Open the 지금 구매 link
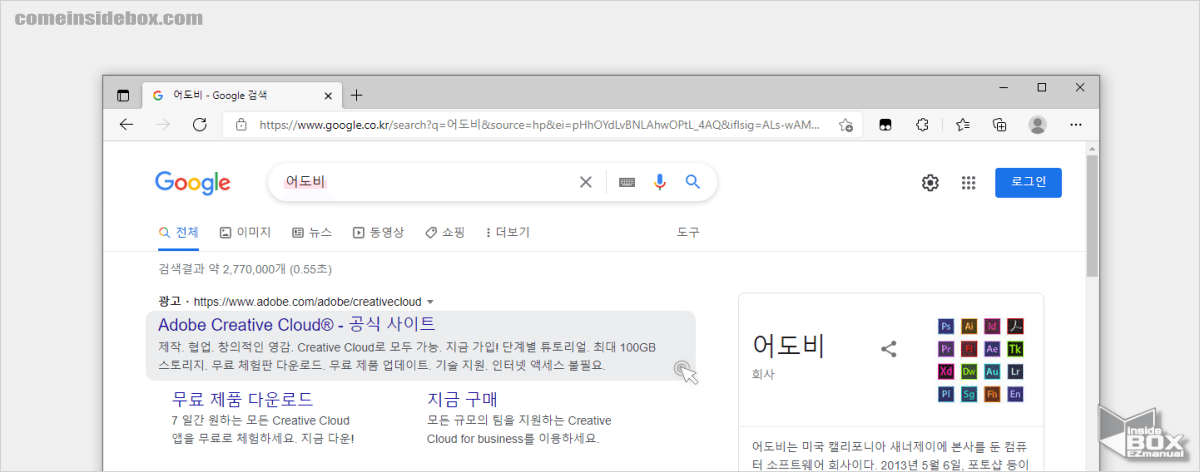The image size is (1200, 472). pos(463,399)
